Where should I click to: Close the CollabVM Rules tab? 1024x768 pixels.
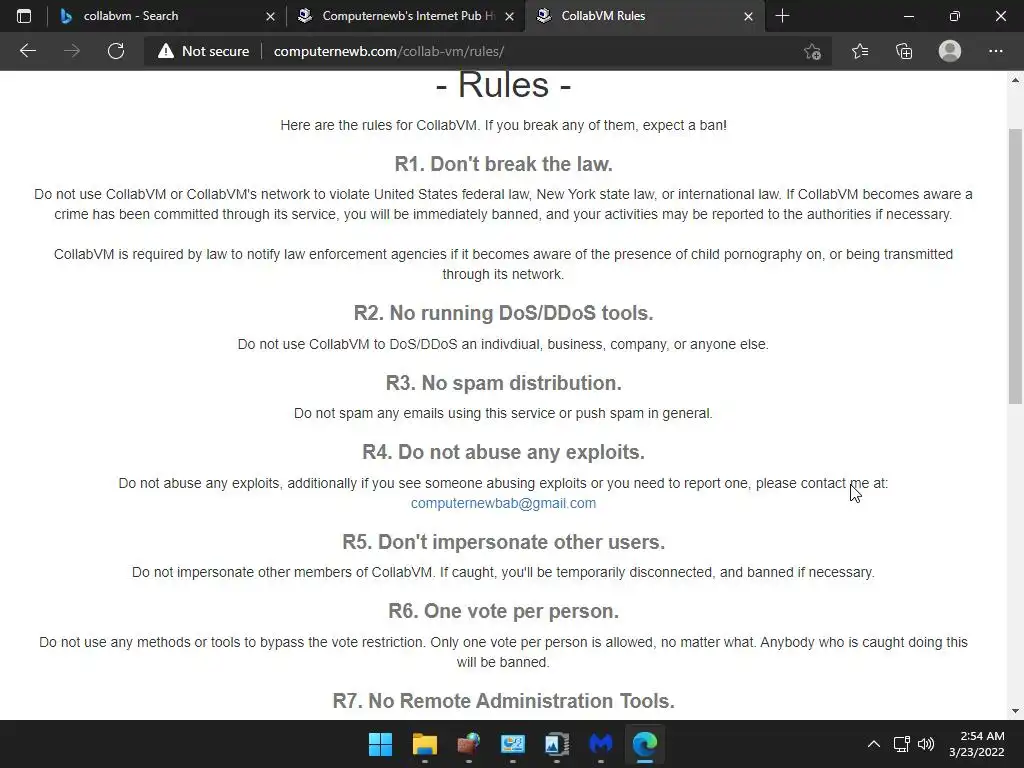(x=748, y=16)
